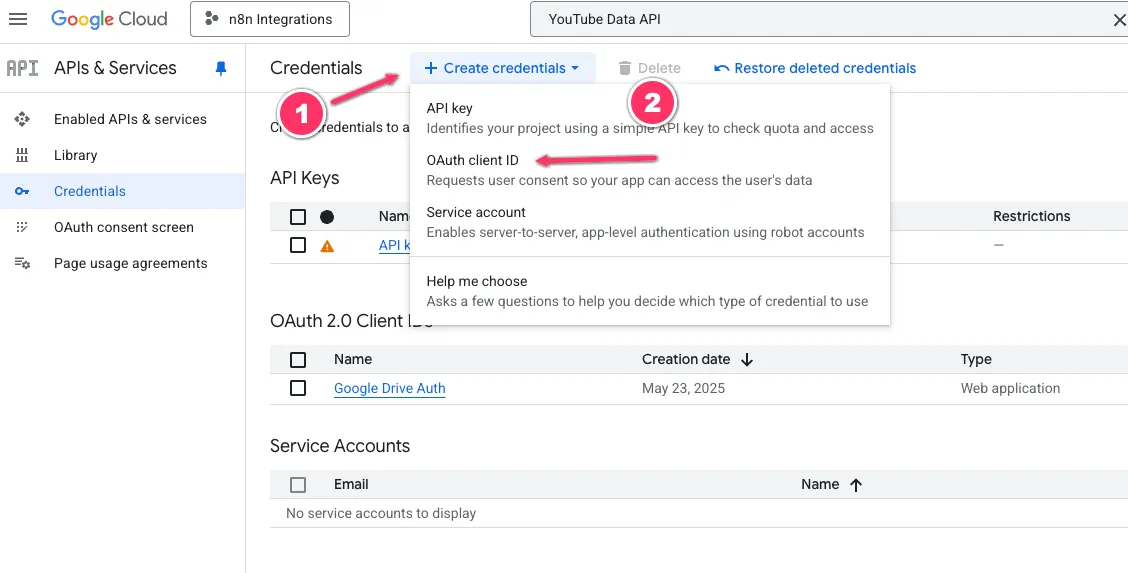Click the Name column up arrow sort icon
Screen dimensions: 1128x573
click(x=855, y=485)
